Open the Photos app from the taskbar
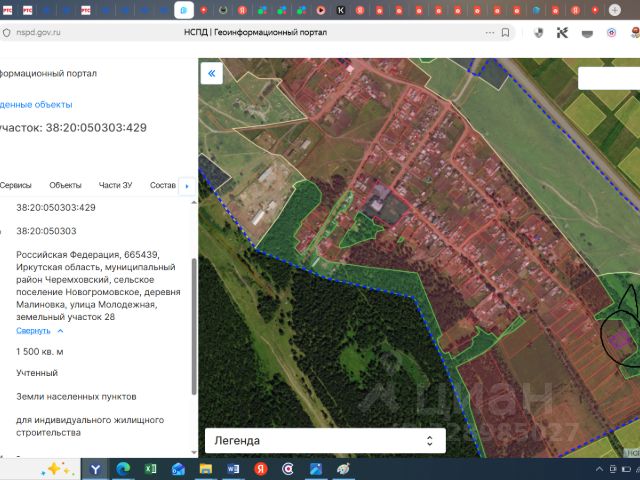The height and width of the screenshot is (480, 640). point(316,469)
